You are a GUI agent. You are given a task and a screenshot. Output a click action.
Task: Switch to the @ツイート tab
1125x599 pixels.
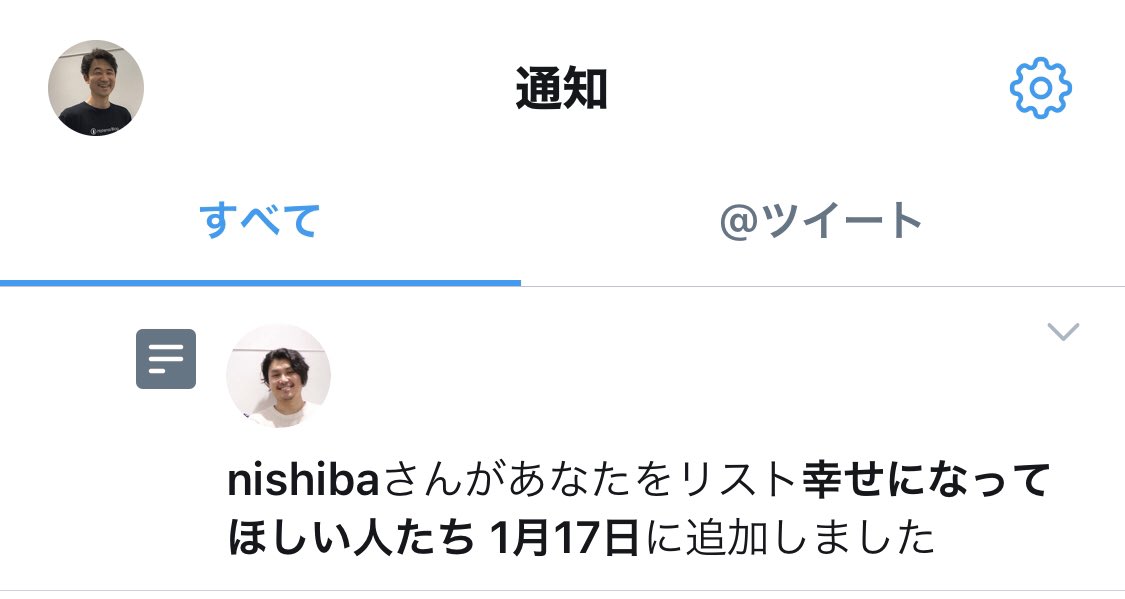822,221
